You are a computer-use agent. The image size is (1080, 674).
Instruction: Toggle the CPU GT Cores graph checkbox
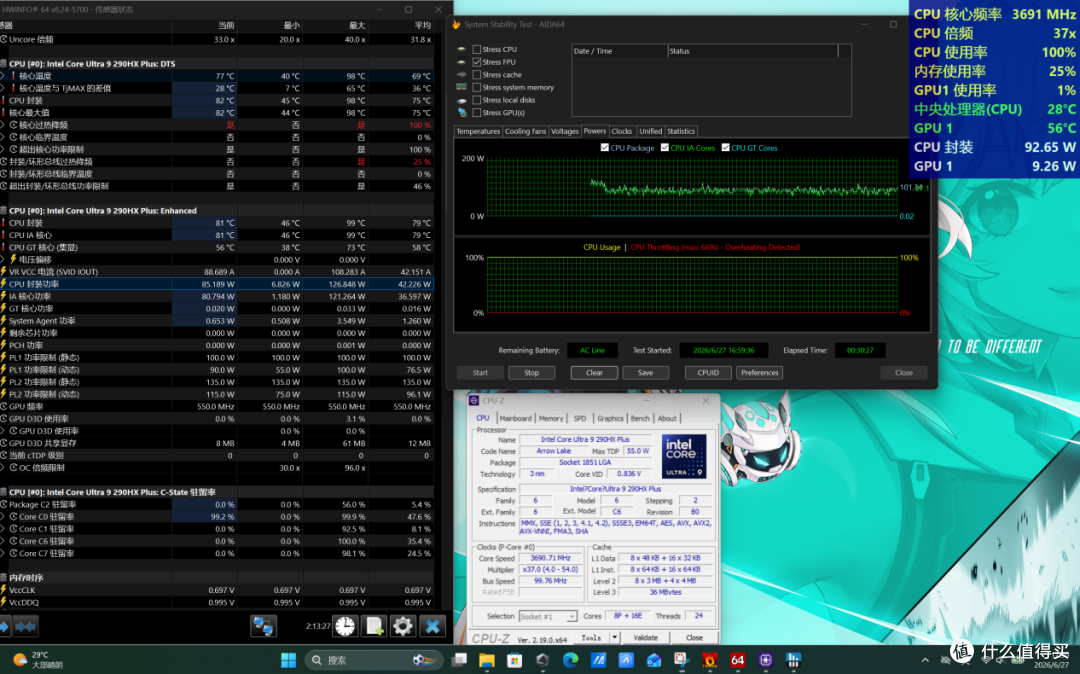(725, 147)
